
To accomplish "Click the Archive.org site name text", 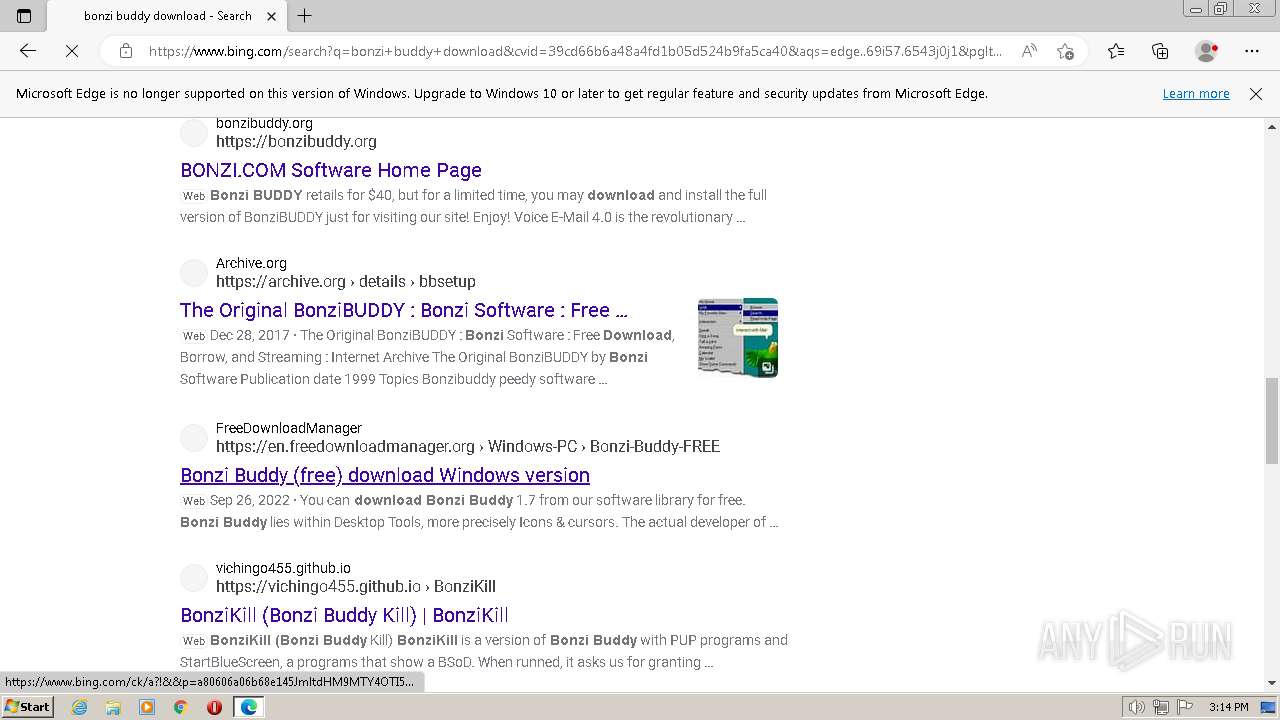I will click(x=251, y=263).
